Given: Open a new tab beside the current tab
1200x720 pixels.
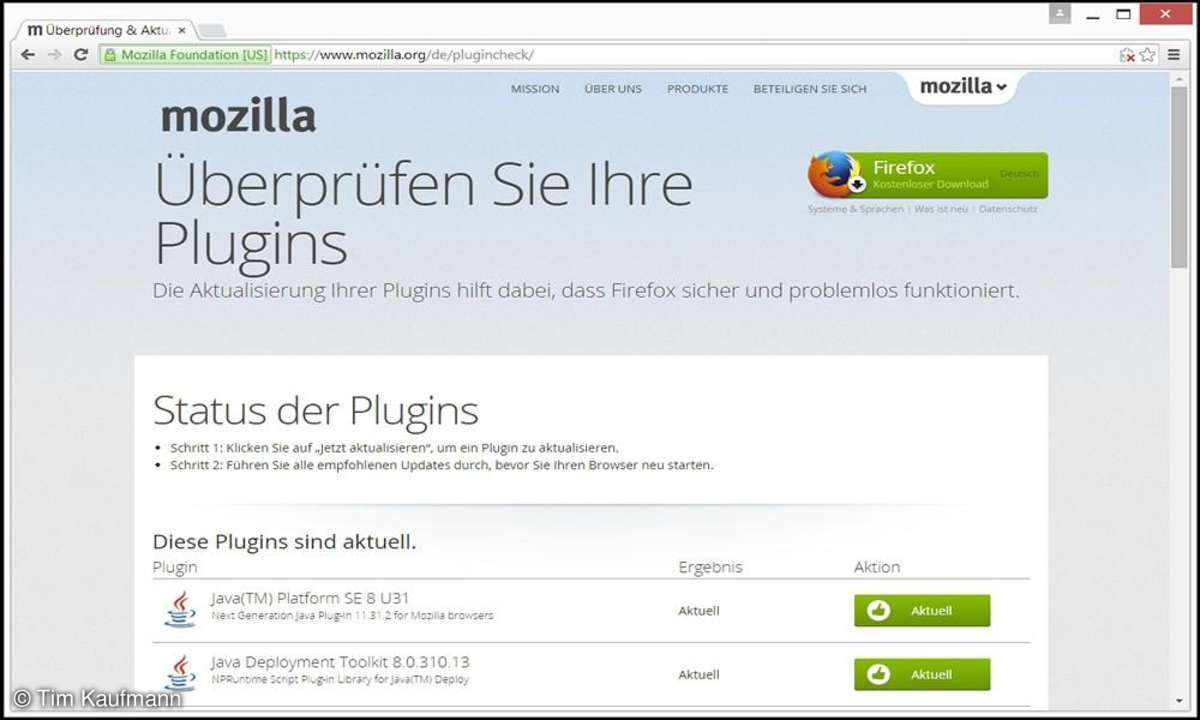Looking at the screenshot, I should 212,30.
